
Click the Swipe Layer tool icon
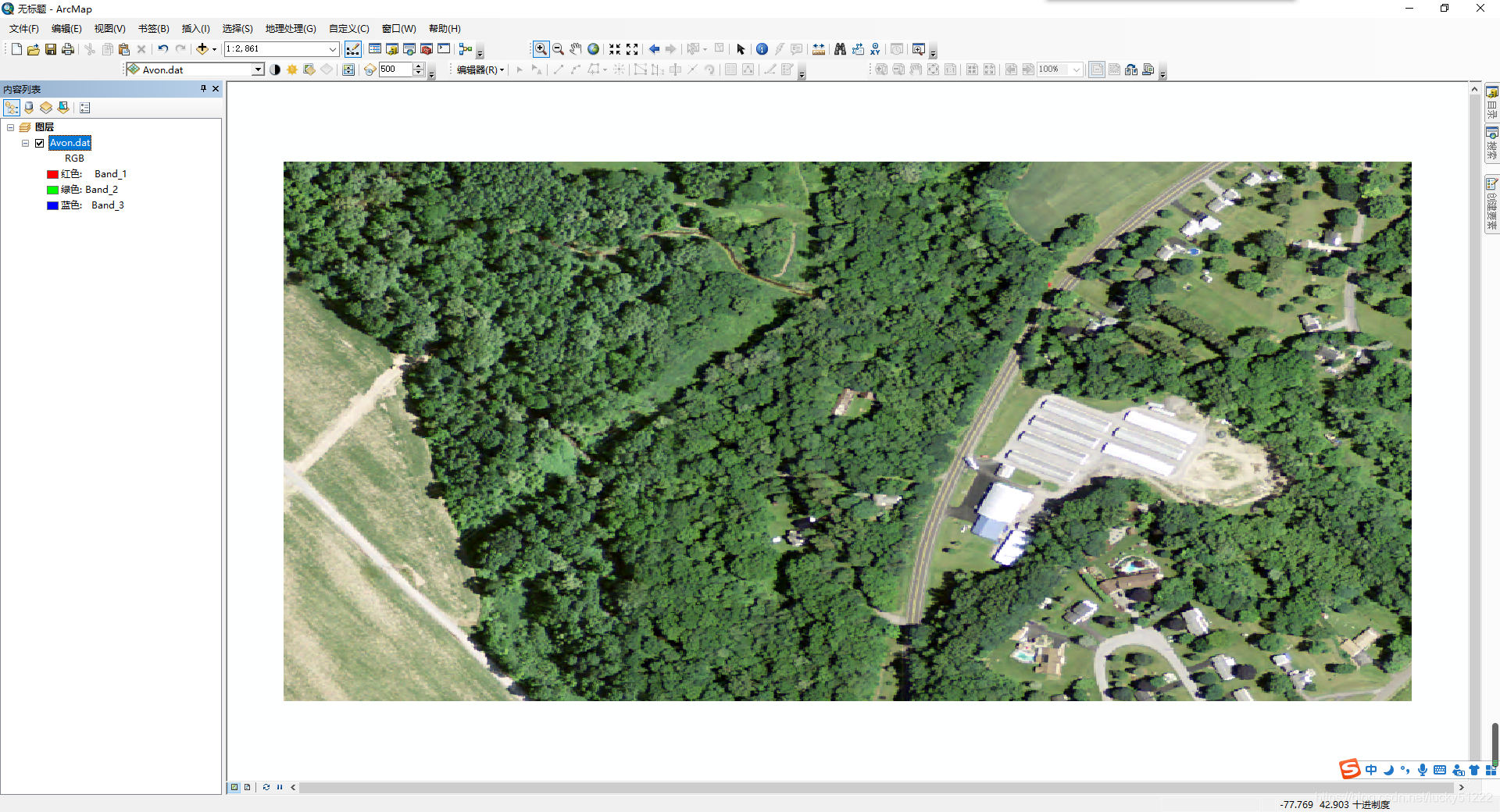point(348,69)
